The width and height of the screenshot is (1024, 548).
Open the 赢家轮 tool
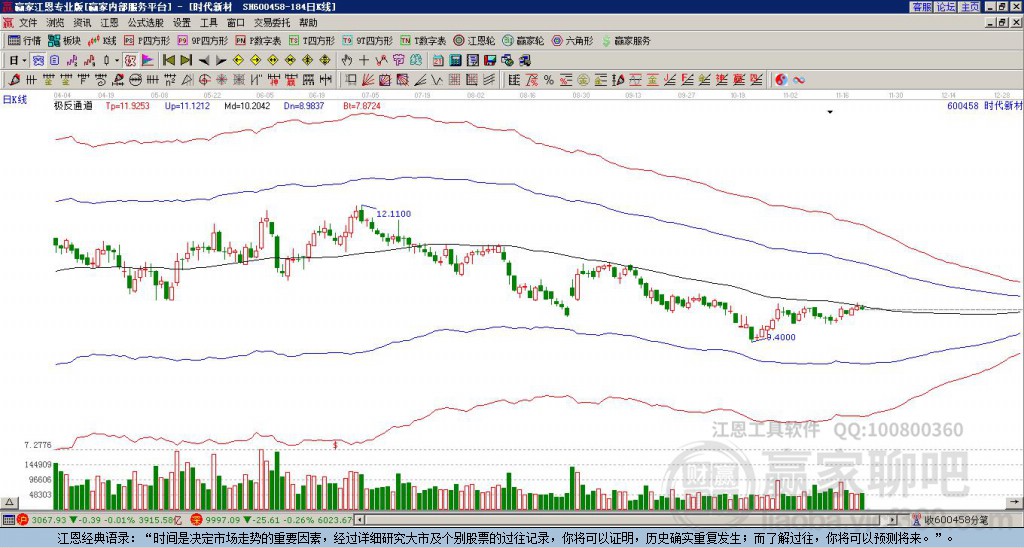(523, 41)
